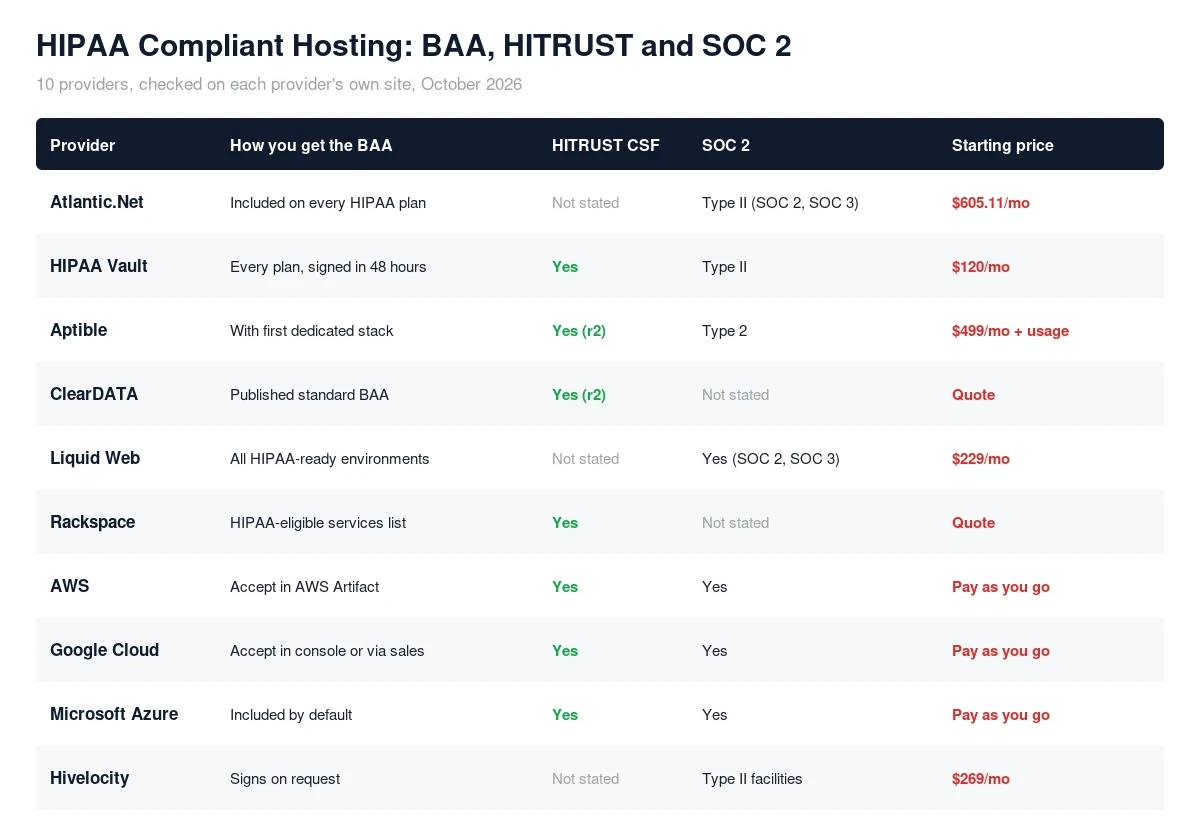This screenshot has height=834, width=1200.
Task: Click Microsoft Azure's green HITRUST 'Yes'
Action: click(565, 715)
